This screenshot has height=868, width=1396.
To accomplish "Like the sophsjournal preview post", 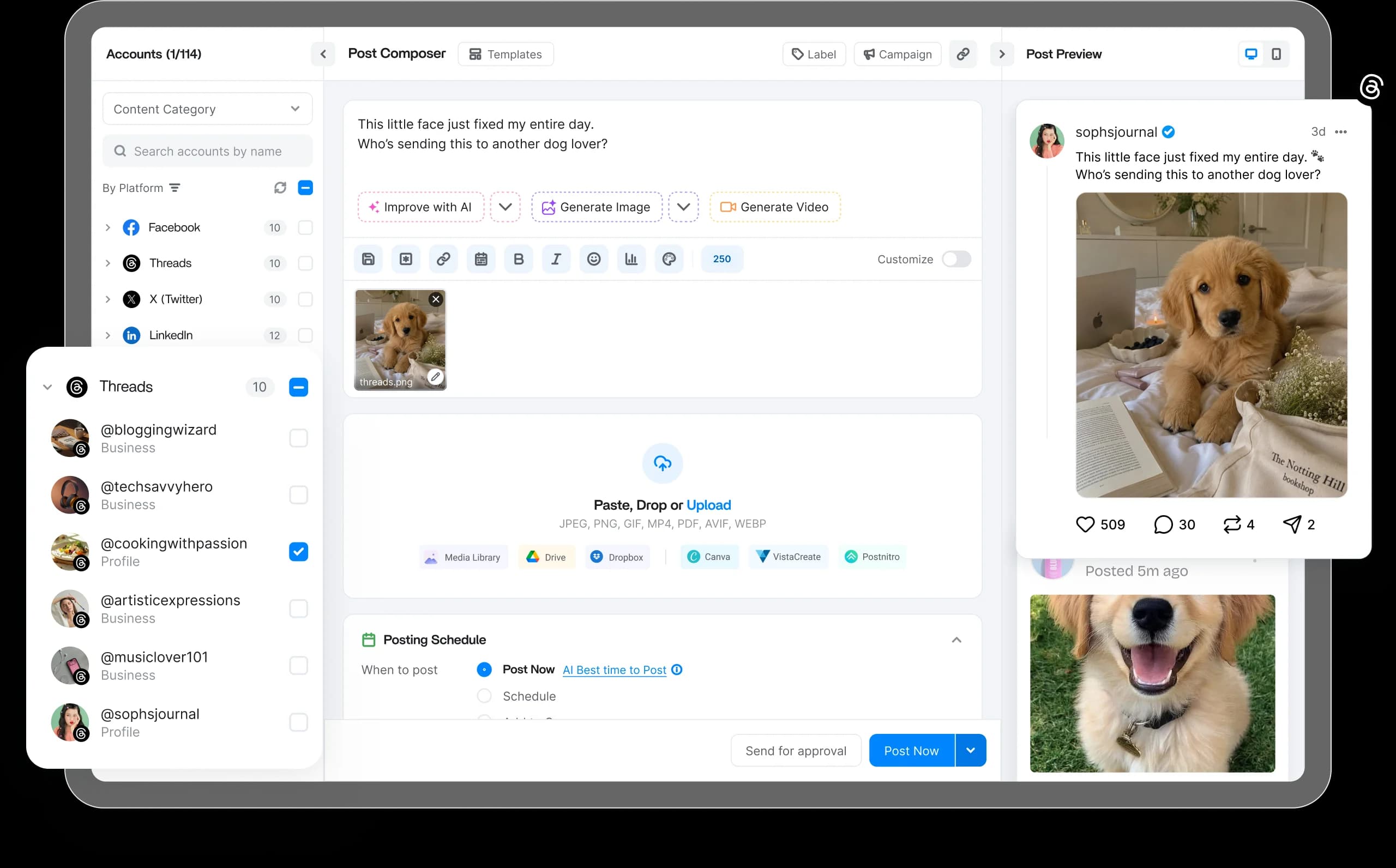I will [x=1085, y=524].
